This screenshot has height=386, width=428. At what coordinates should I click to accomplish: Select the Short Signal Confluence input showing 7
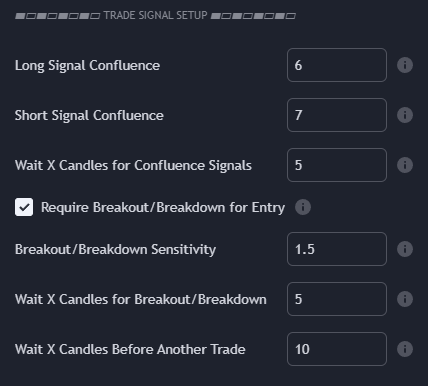337,115
